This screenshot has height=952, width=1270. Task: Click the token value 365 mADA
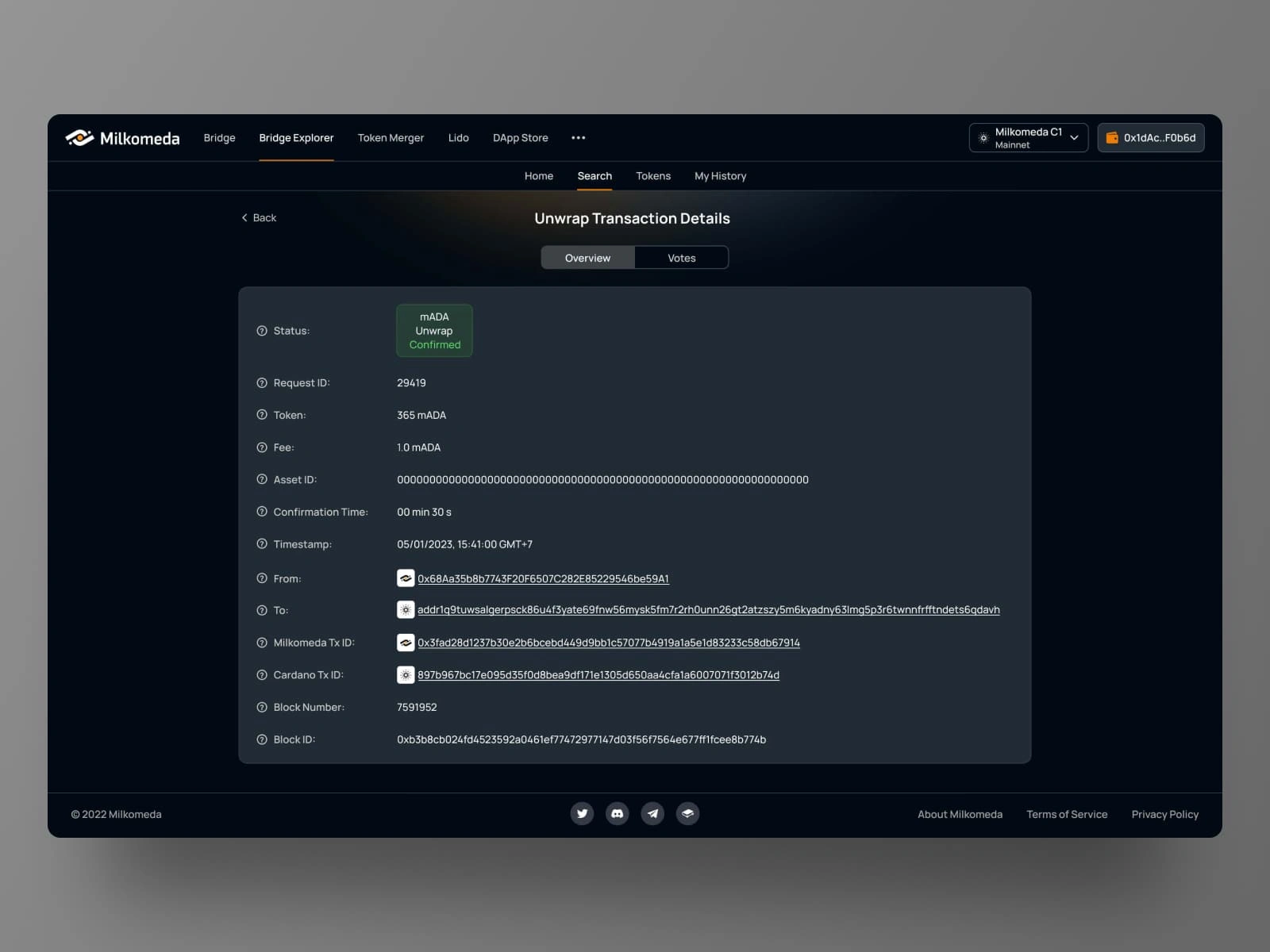tap(421, 415)
